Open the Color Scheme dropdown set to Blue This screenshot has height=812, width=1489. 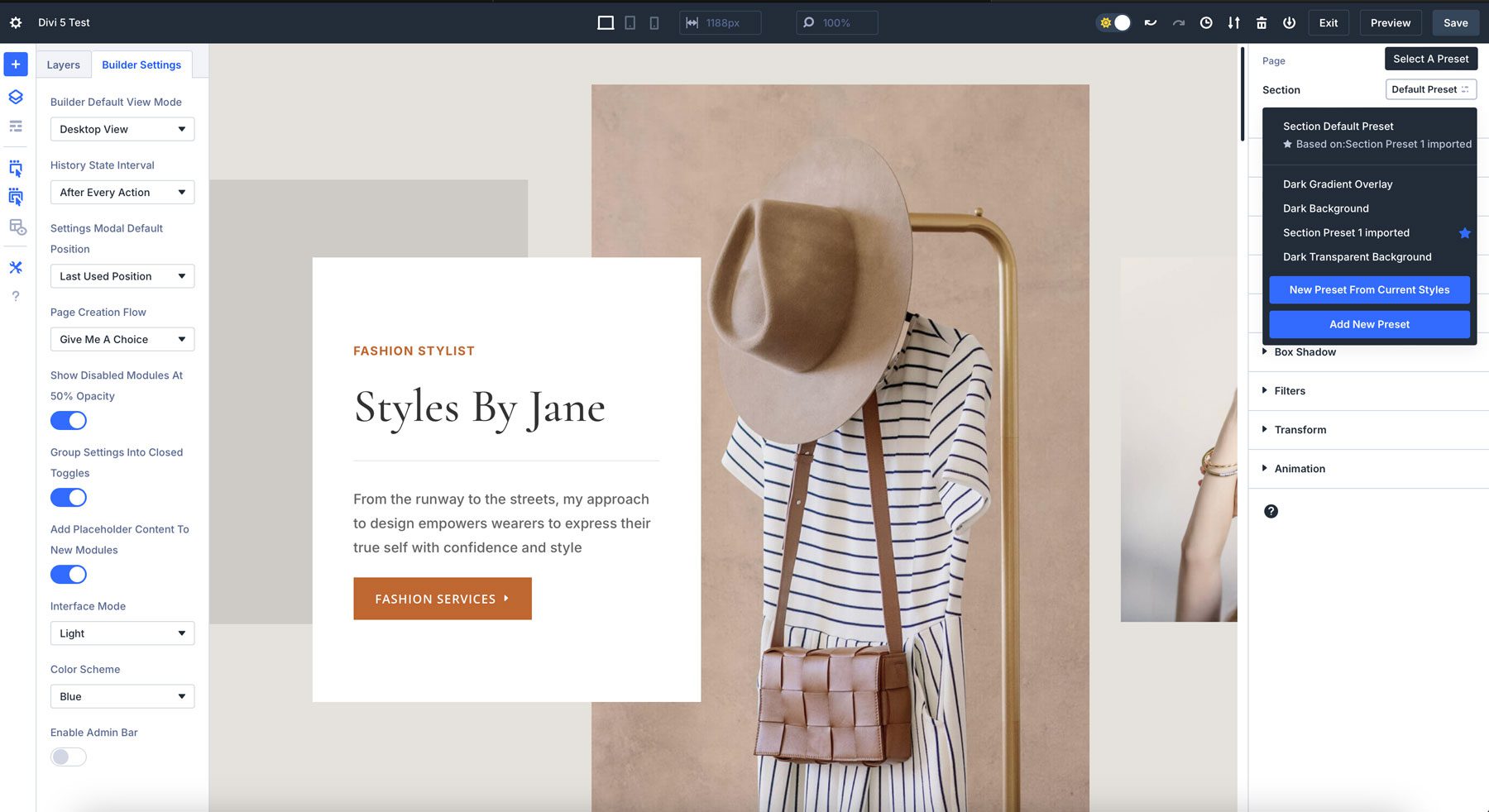point(122,696)
